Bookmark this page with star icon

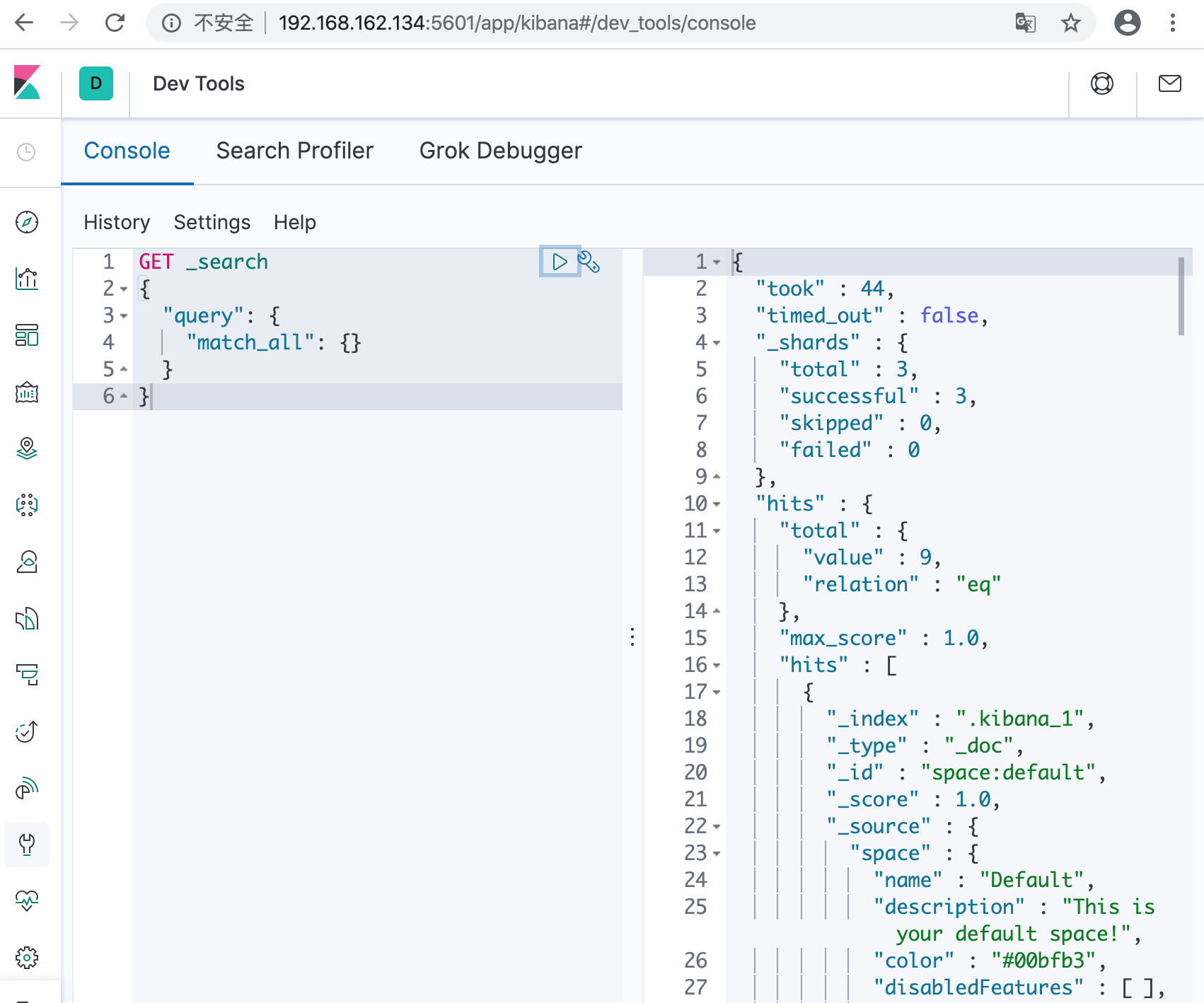(1071, 23)
